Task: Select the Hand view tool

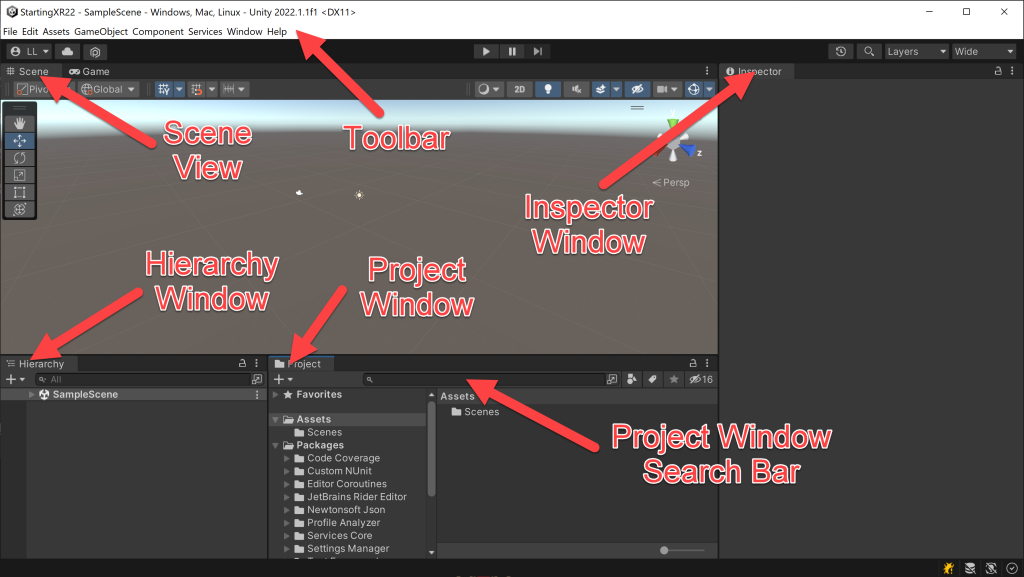Action: [x=20, y=123]
